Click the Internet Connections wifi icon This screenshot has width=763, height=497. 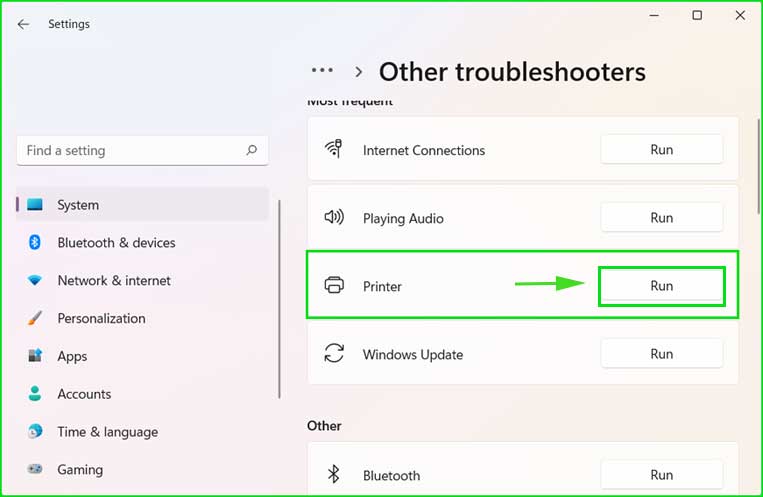[x=334, y=148]
